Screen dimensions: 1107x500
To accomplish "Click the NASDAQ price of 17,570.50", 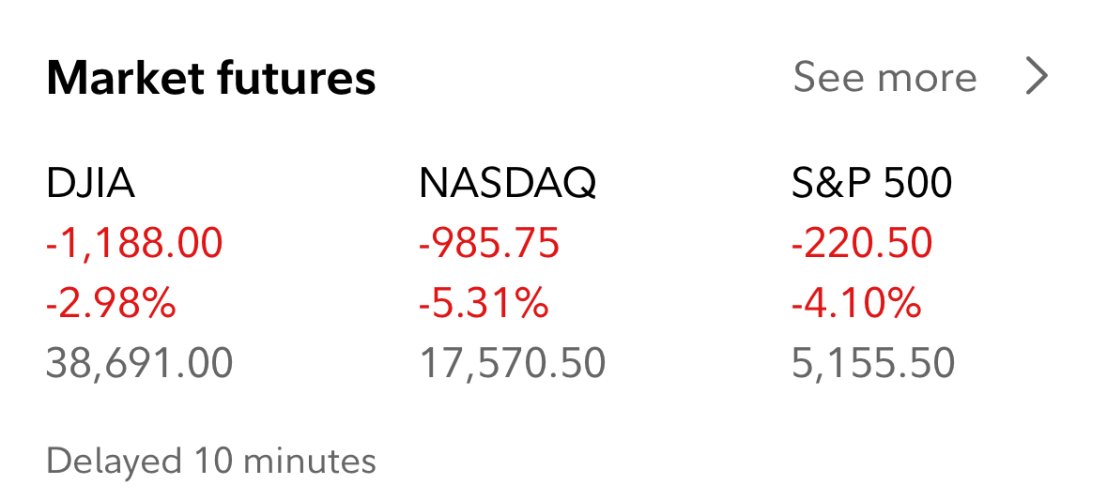I will click(x=512, y=364).
